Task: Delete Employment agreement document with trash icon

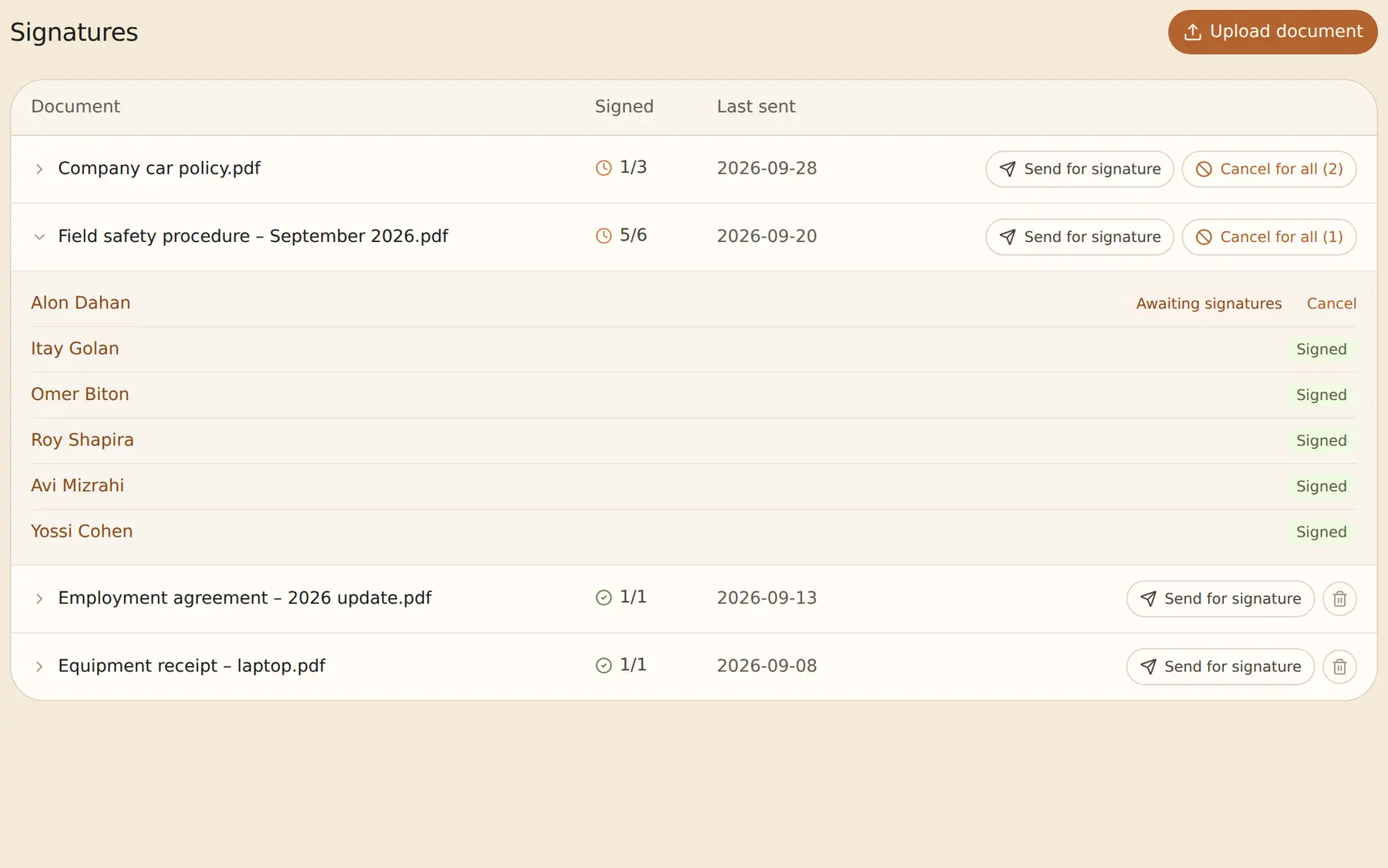Action: [x=1339, y=599]
